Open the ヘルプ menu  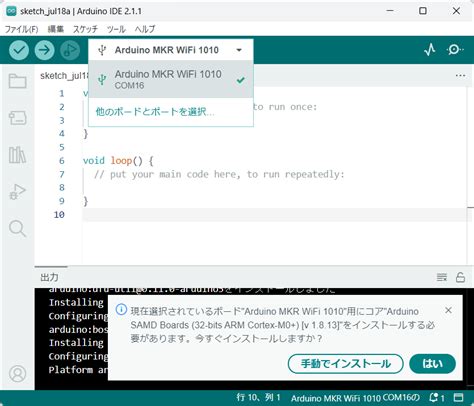145,29
